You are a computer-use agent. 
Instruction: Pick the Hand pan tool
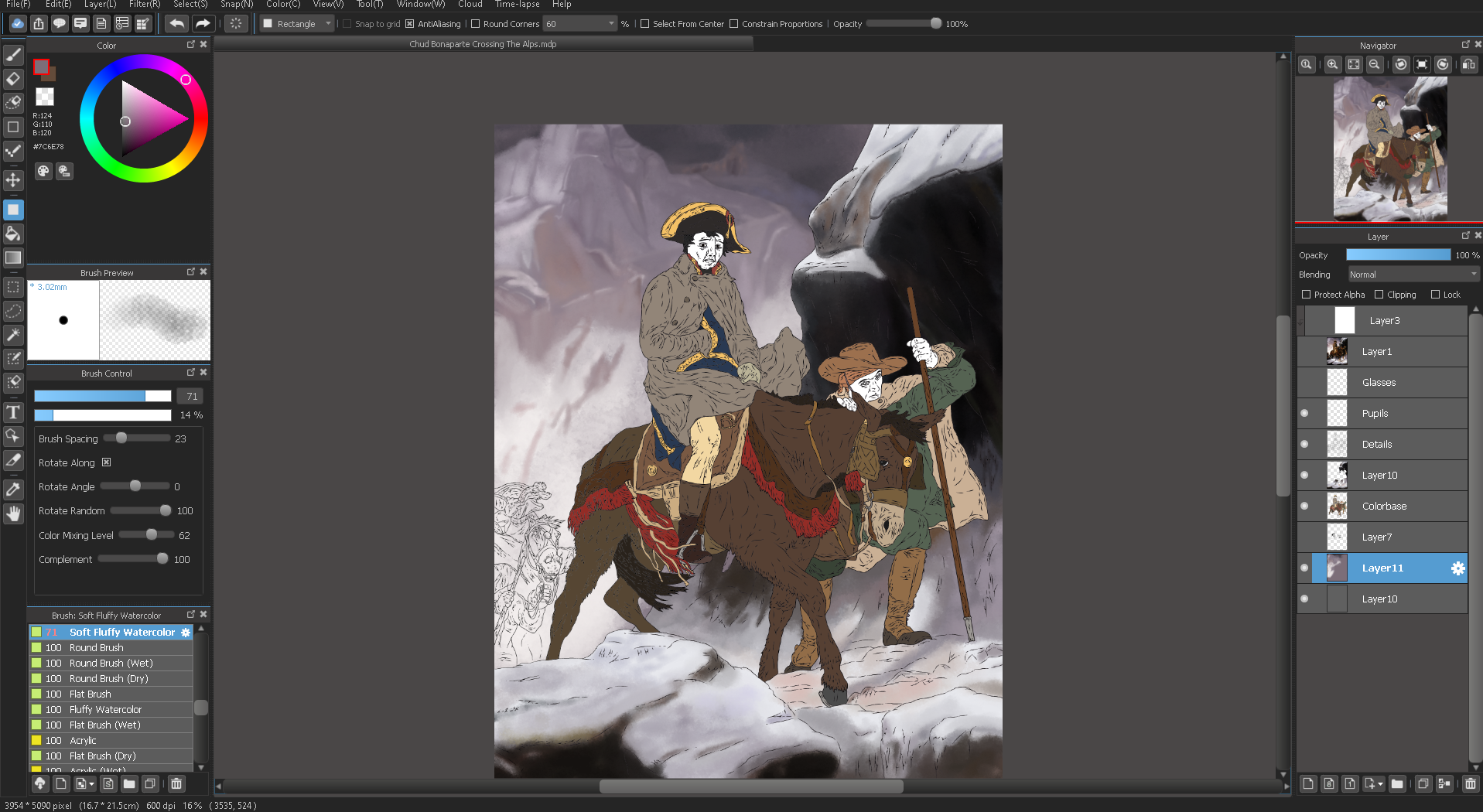coord(13,513)
